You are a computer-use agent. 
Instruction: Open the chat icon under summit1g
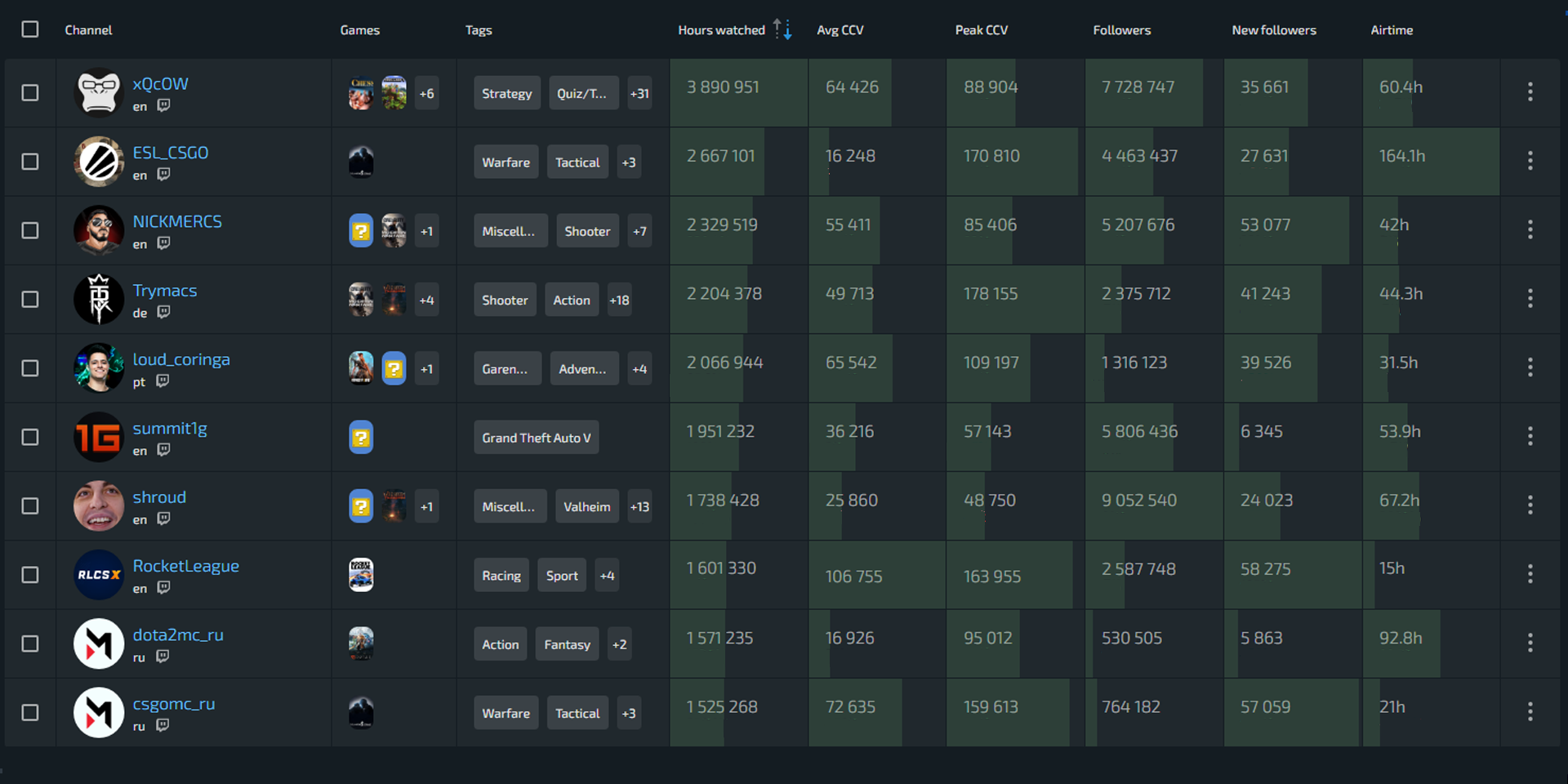(163, 449)
